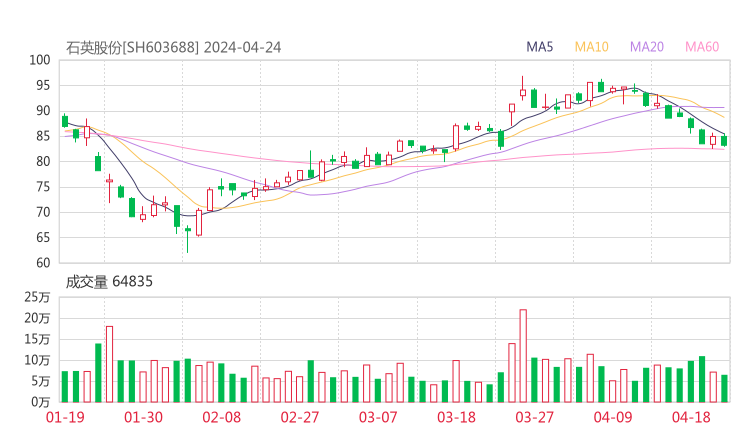
Task: Click the 成交量 64835 volume label
Action: pos(109,282)
